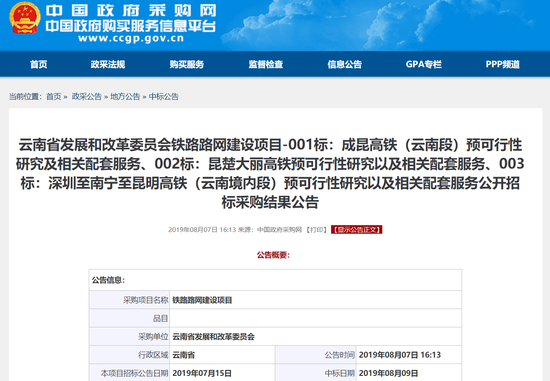550x381 pixels.
Task: Open the PPP频道 navigation item
Action: pos(503,64)
